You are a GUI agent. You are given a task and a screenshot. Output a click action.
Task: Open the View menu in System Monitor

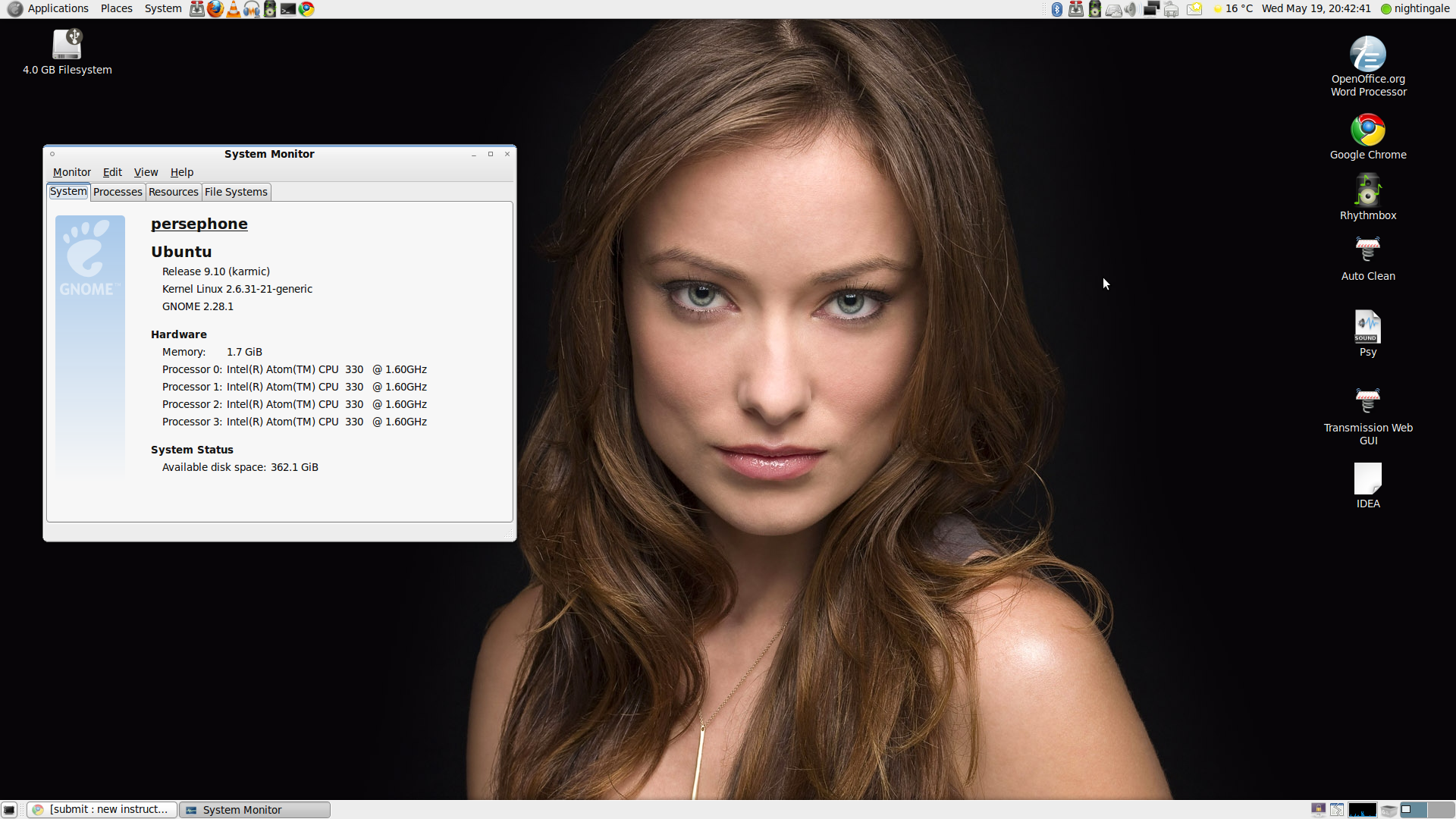(x=146, y=172)
